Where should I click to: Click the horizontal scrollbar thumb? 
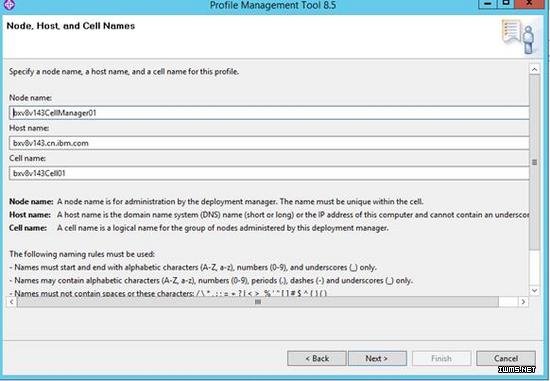point(258,302)
